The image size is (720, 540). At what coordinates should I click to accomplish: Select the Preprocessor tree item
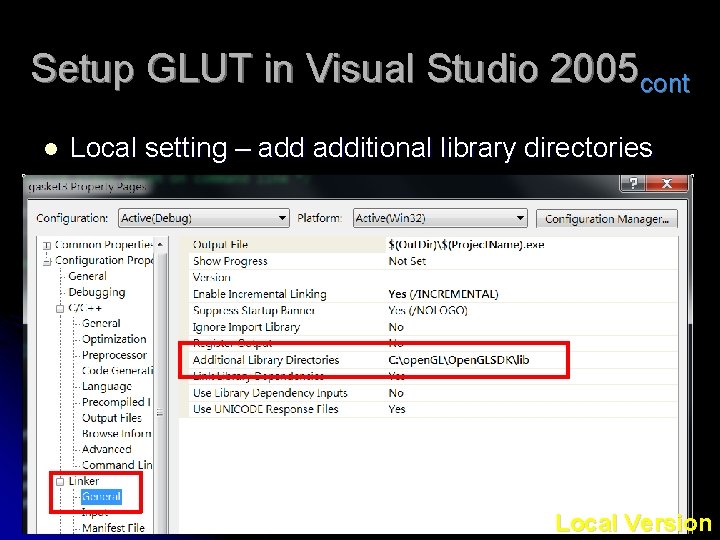114,355
